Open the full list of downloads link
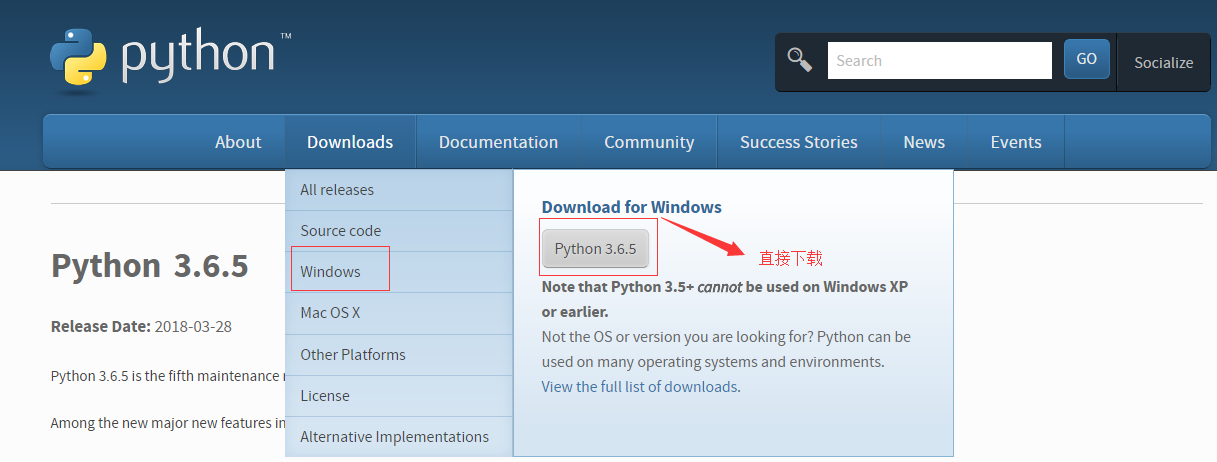 pyautogui.click(x=640, y=386)
